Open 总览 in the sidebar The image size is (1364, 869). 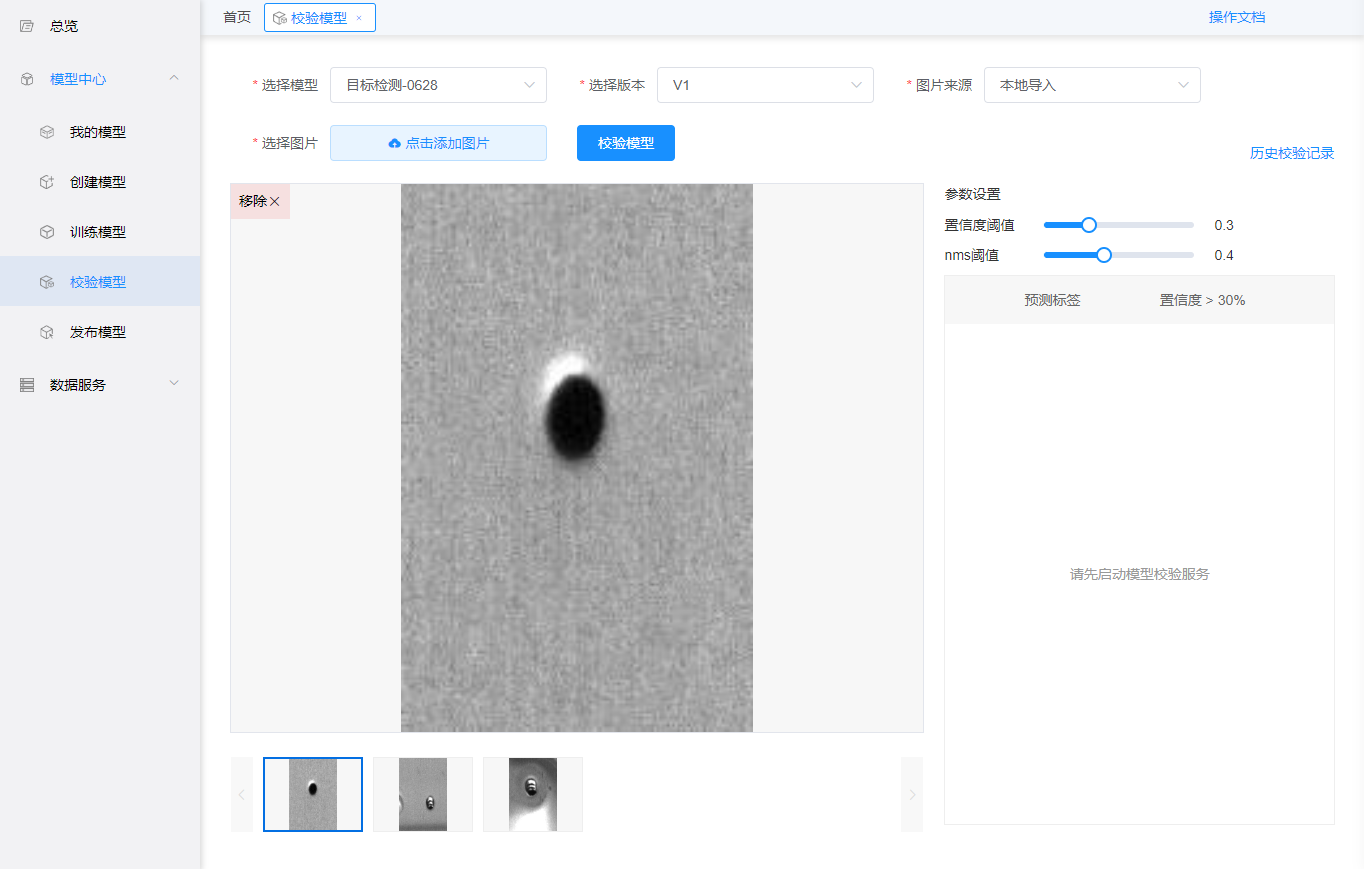(64, 26)
